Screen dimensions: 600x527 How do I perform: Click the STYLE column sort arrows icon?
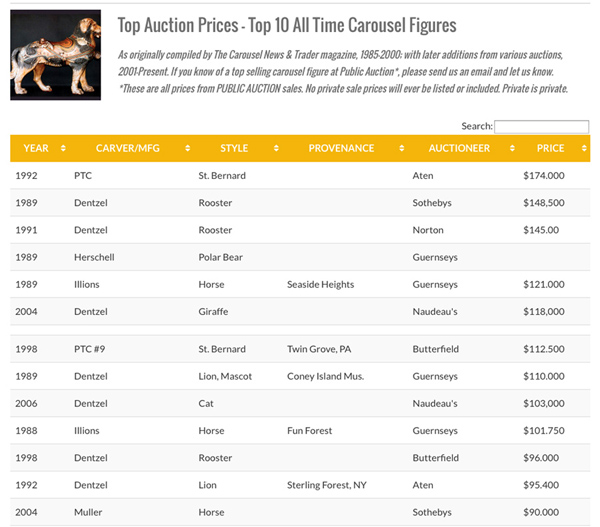276,148
